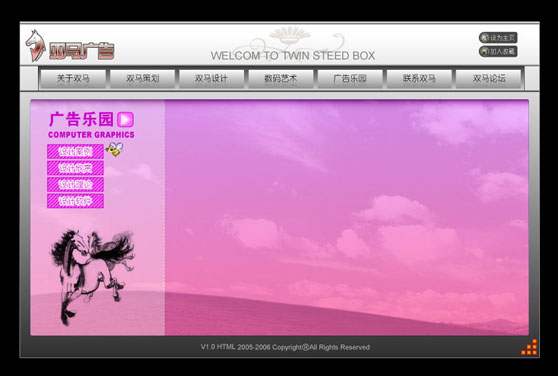Visit the 双马论坛 forum page
This screenshot has height=376, width=558.
pyautogui.click(x=488, y=78)
